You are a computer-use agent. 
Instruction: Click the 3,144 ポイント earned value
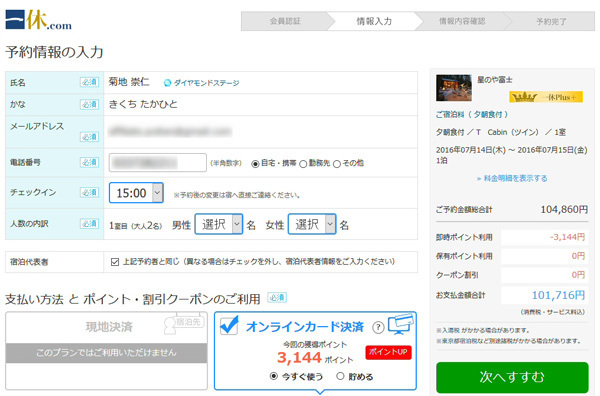pos(315,358)
